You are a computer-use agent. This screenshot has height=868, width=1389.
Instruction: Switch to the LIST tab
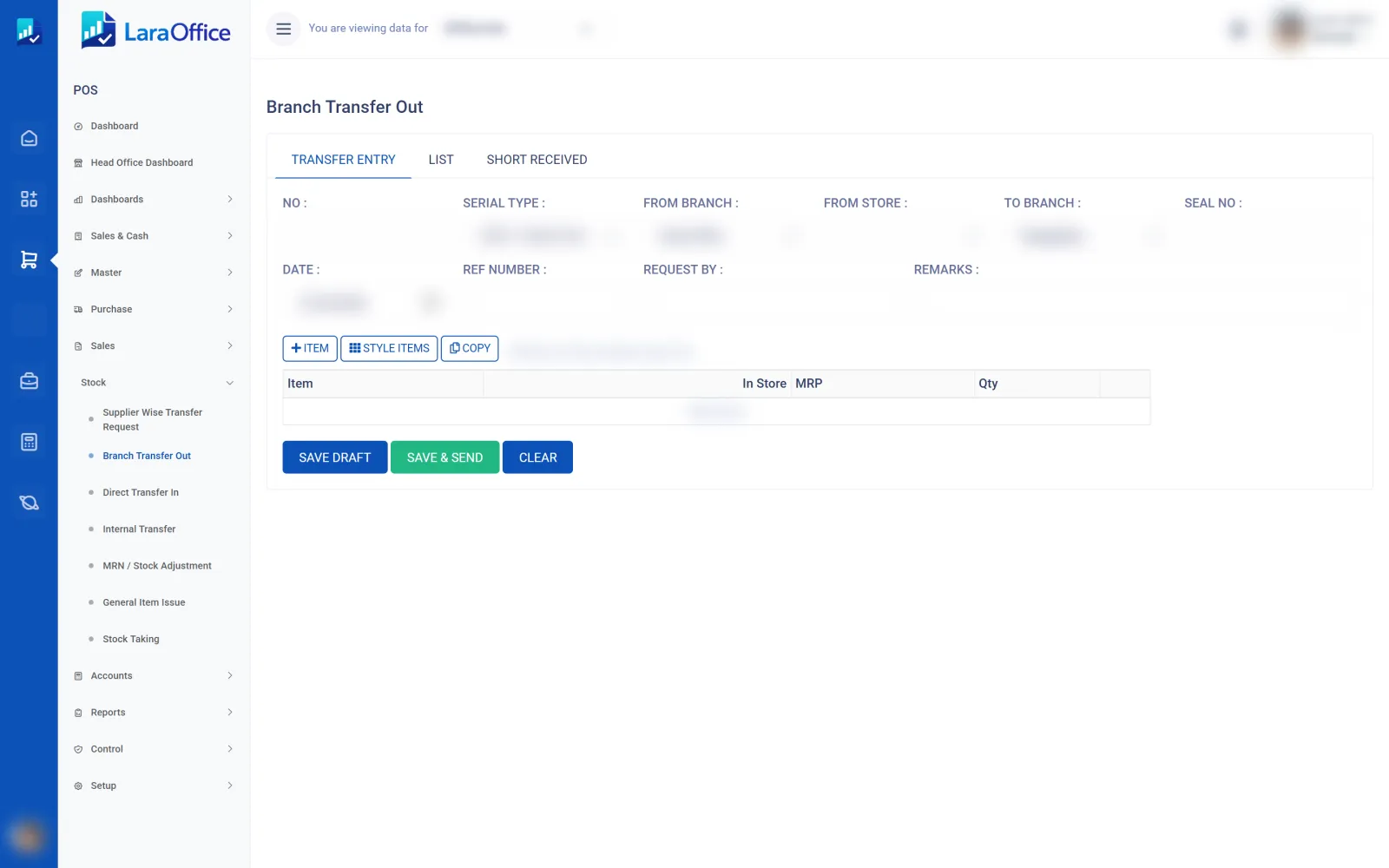[441, 160]
